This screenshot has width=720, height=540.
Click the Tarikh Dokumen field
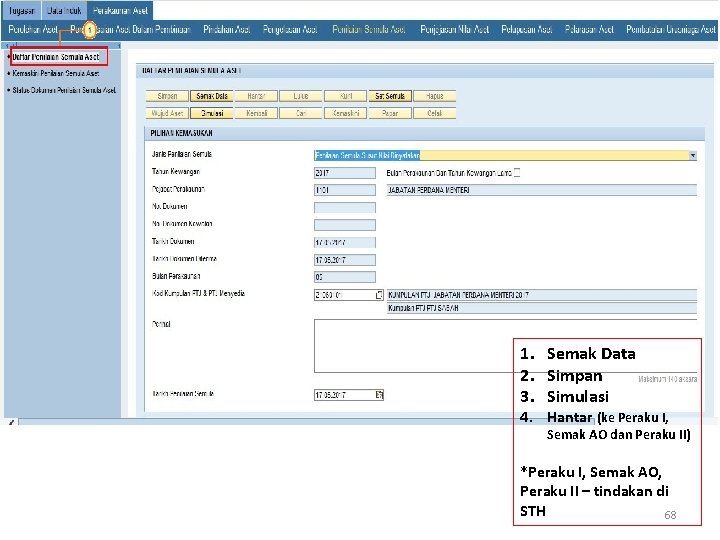click(345, 242)
